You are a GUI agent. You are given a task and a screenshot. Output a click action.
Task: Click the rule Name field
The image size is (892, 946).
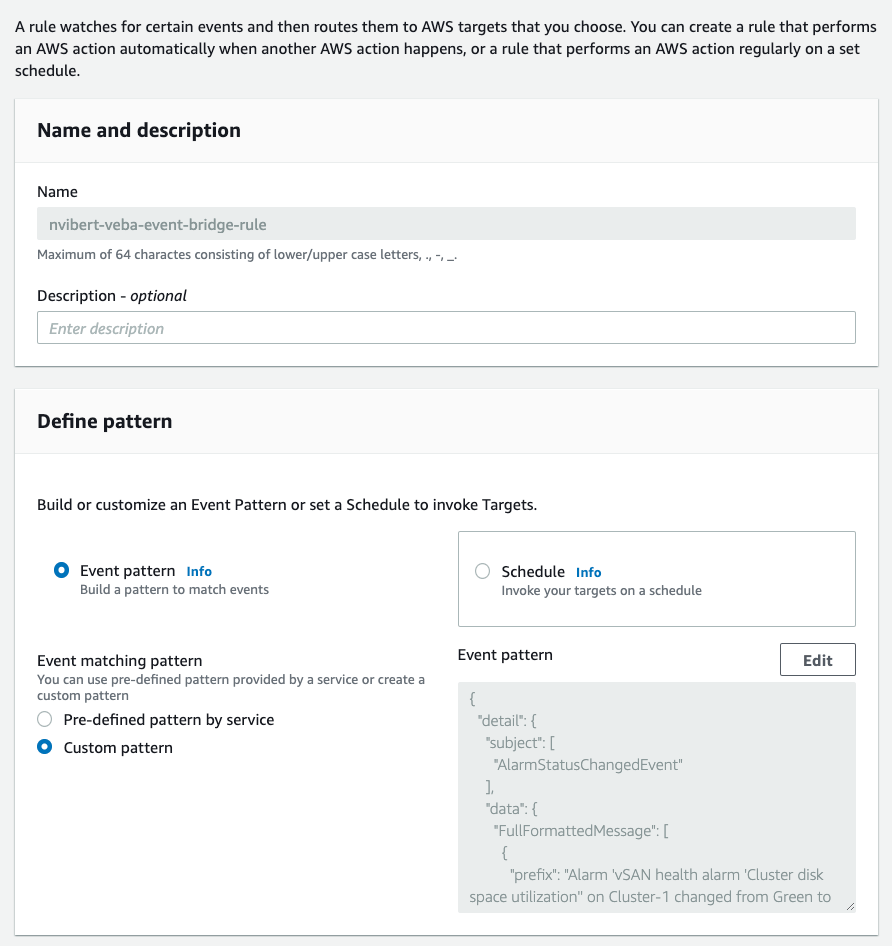pos(446,224)
